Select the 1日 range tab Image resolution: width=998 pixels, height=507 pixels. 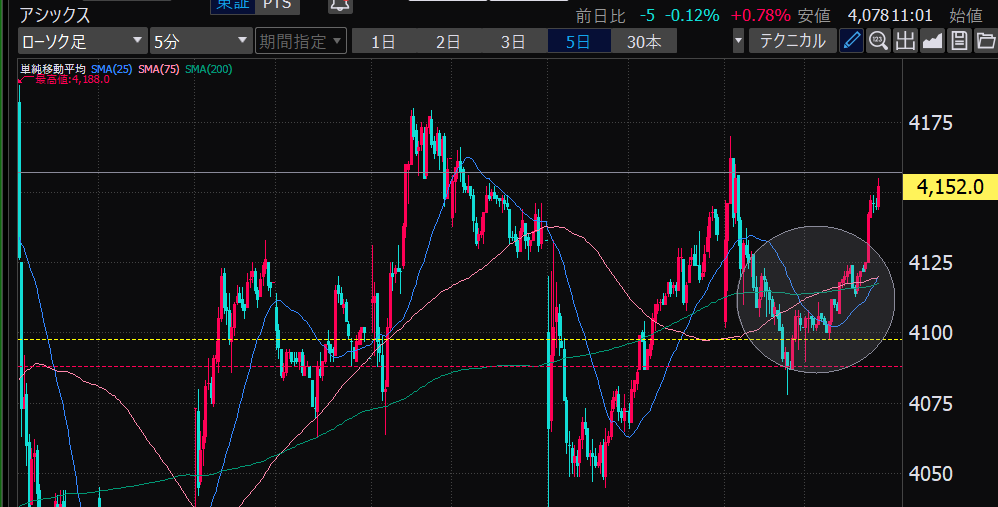coord(383,41)
